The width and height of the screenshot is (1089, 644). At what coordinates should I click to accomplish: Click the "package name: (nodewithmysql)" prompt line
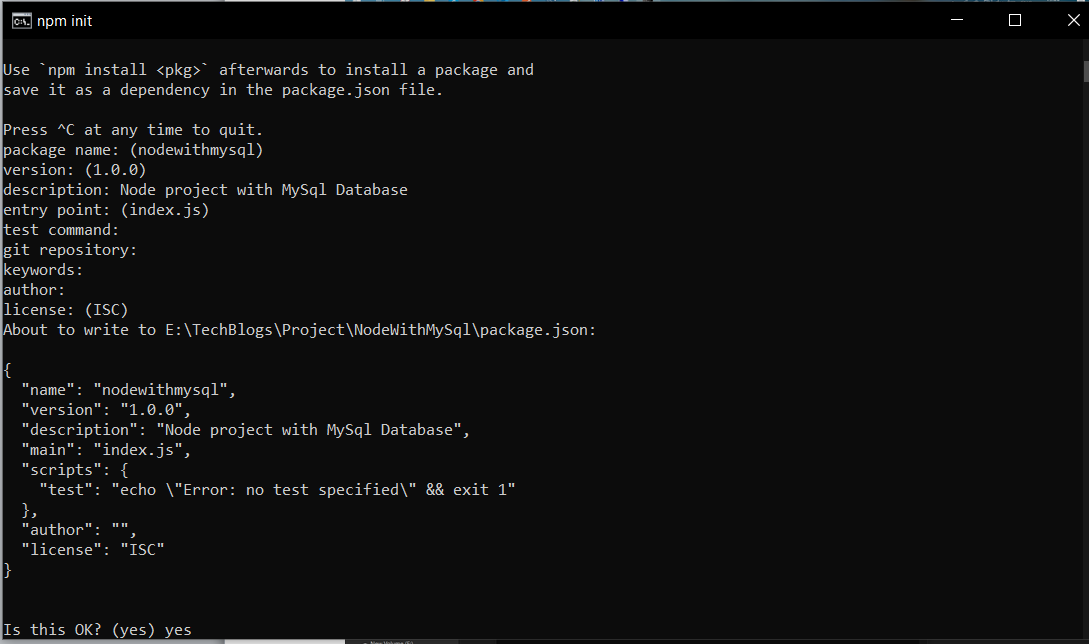tap(133, 150)
